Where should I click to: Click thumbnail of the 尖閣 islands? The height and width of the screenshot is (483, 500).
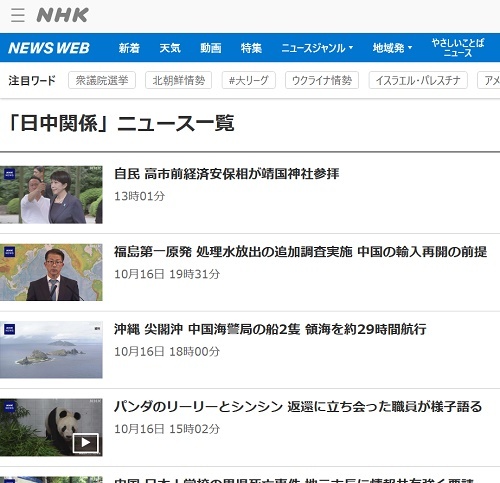click(x=51, y=350)
